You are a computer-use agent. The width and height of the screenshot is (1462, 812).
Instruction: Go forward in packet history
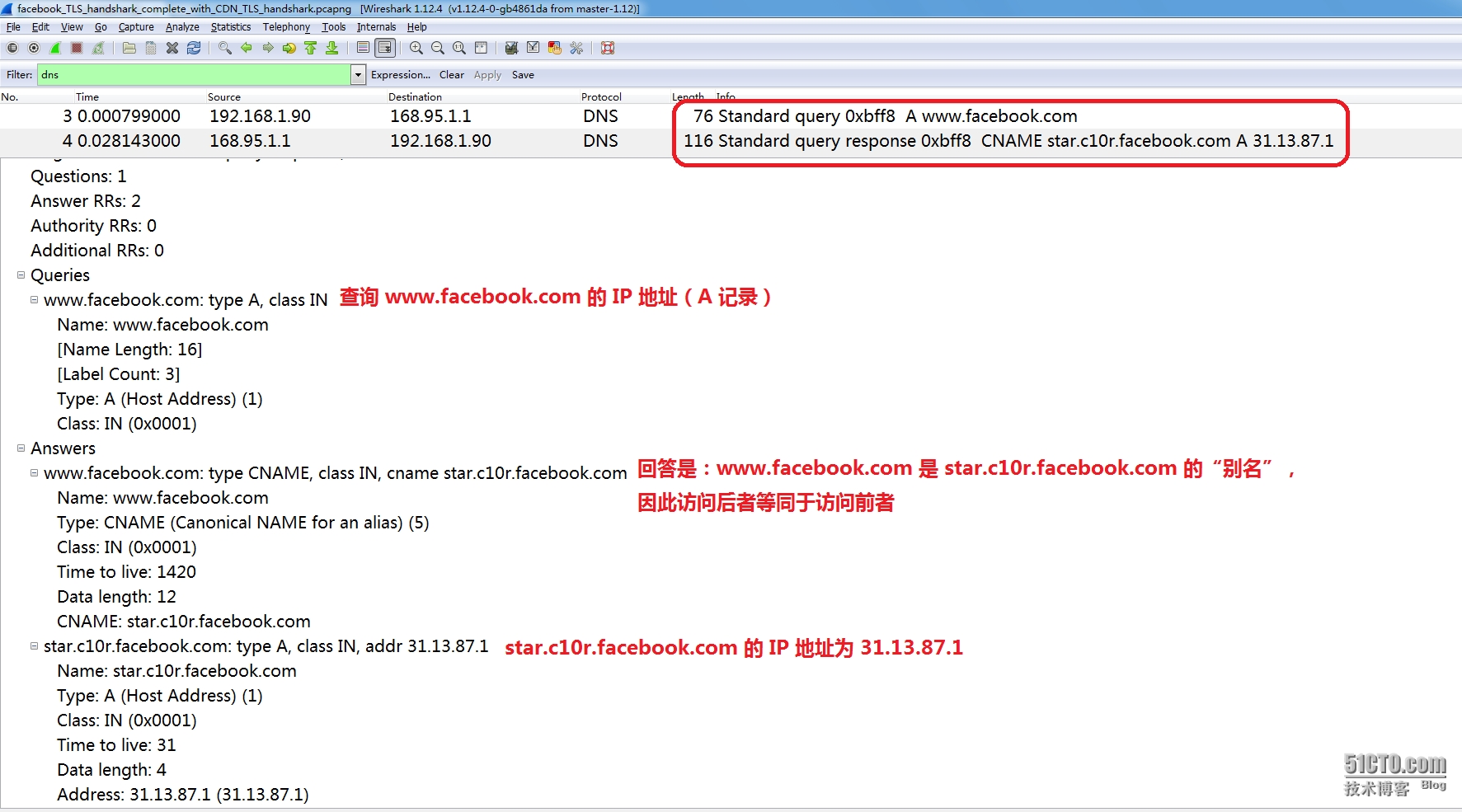coord(268,48)
